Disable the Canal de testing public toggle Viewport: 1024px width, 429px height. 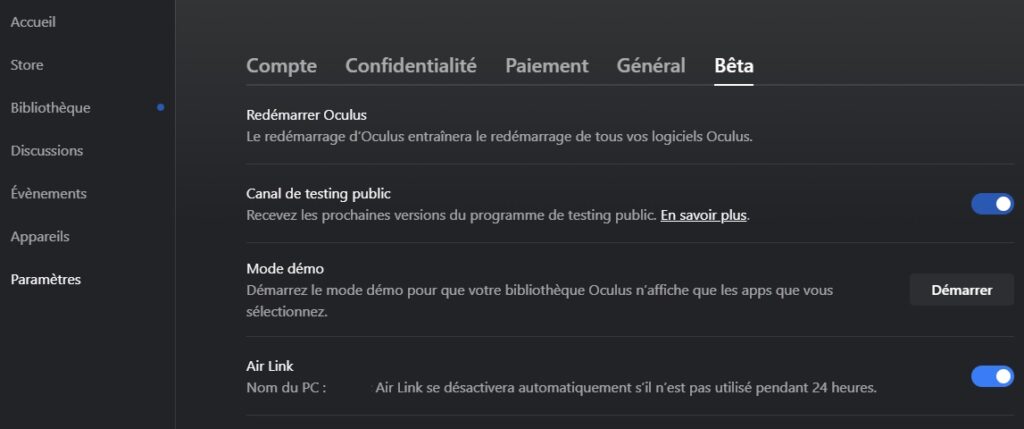(992, 204)
